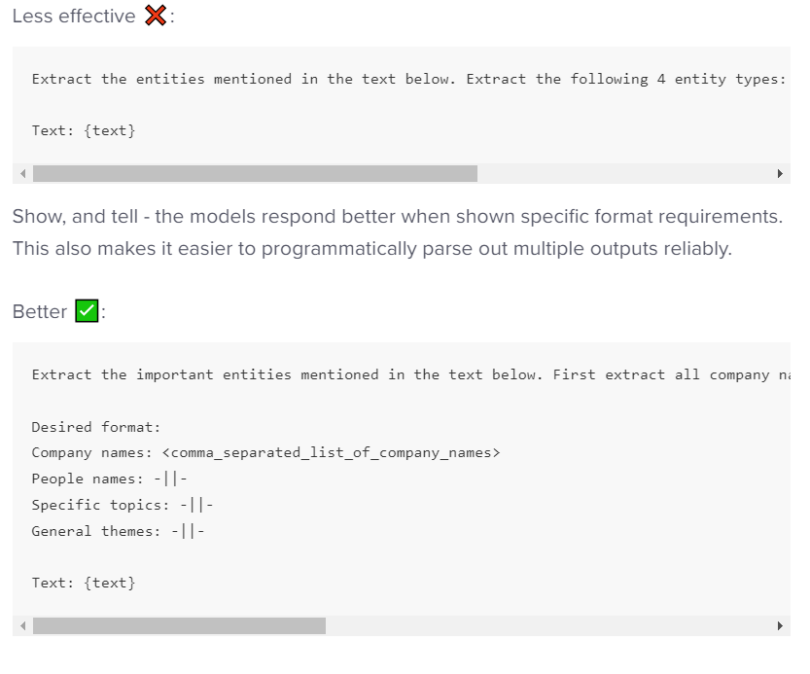
Task: Click the first code block prompt text
Action: point(400,78)
